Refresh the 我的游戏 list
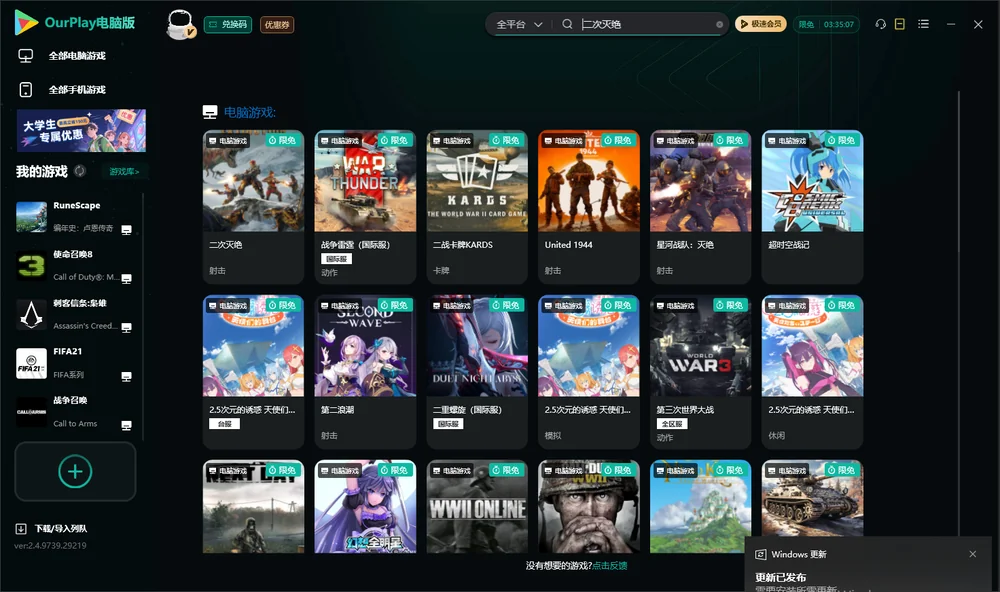Image resolution: width=1000 pixels, height=592 pixels. click(x=80, y=171)
